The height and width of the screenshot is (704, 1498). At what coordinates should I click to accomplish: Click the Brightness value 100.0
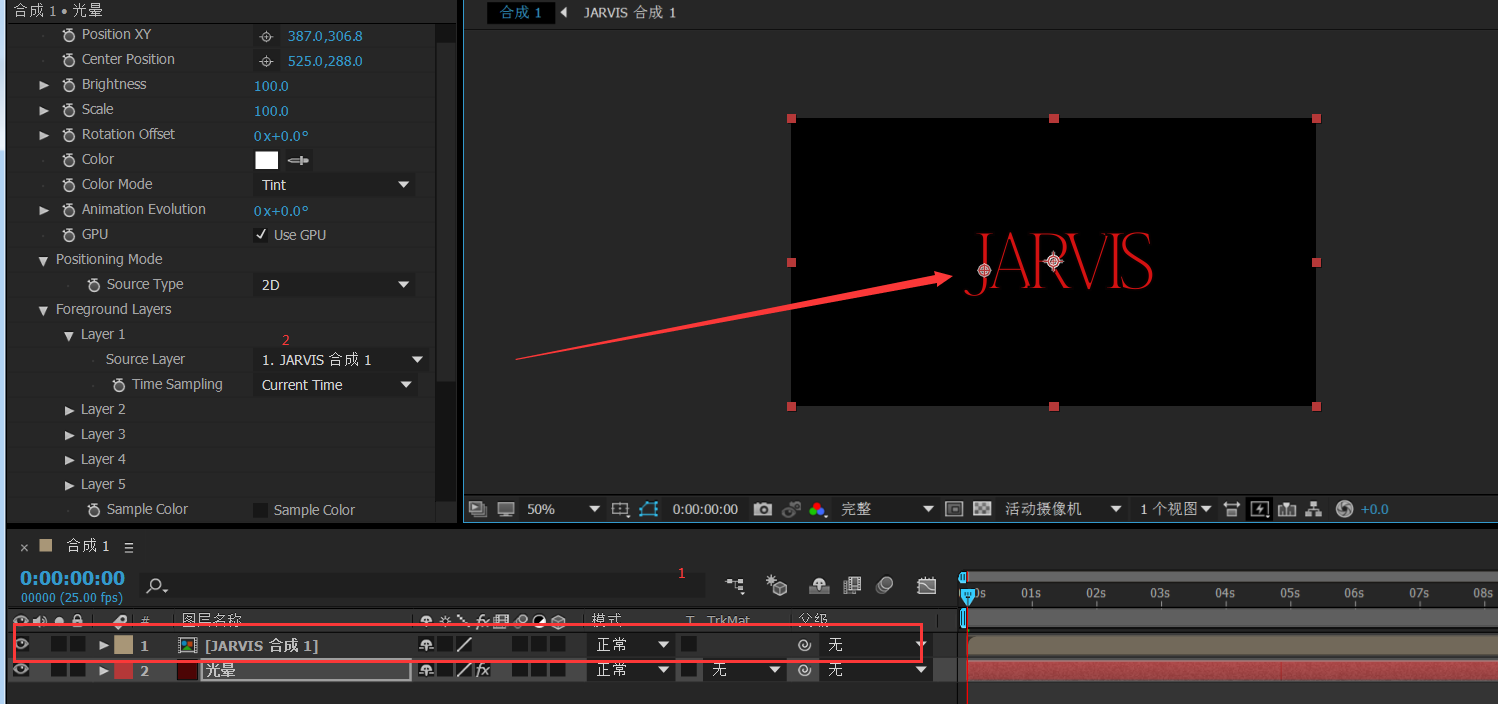click(271, 86)
